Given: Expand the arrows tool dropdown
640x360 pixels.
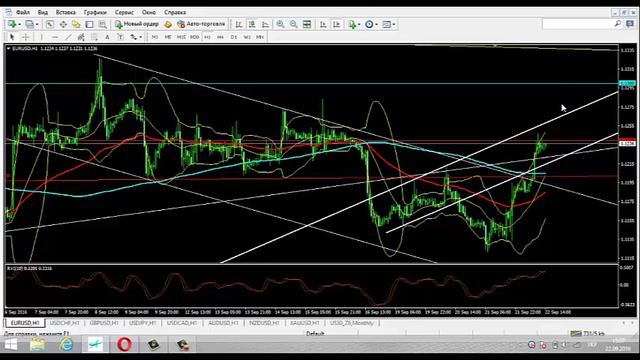Looking at the screenshot, I should [x=140, y=37].
